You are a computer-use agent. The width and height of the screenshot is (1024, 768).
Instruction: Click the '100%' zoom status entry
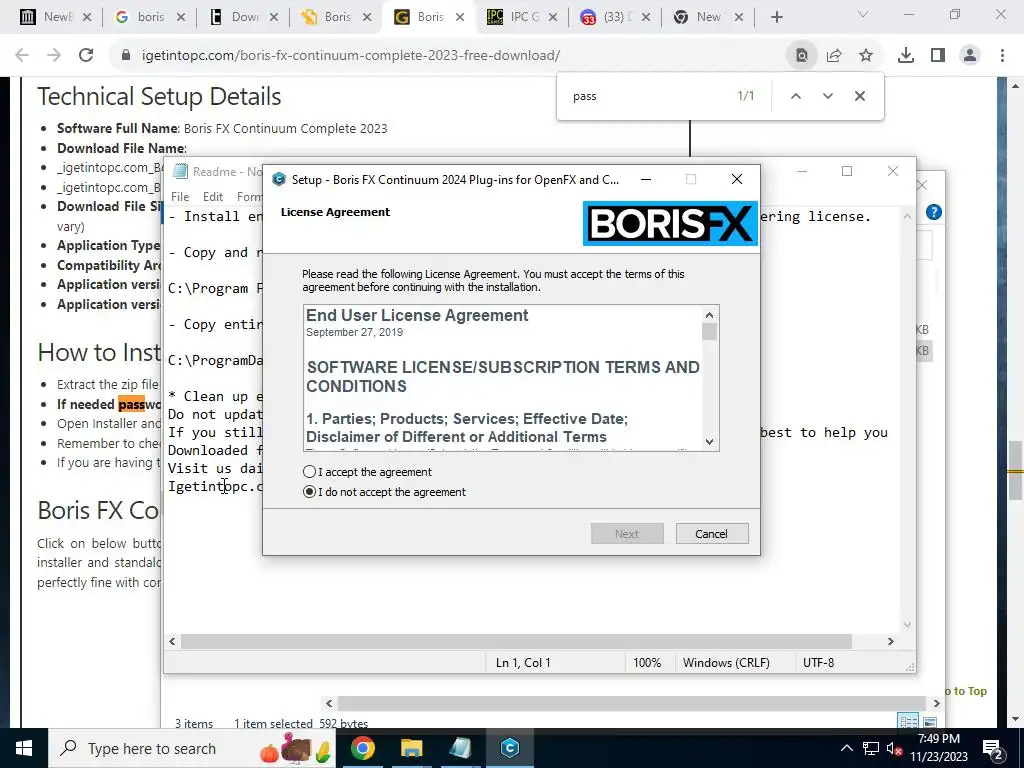tap(647, 662)
